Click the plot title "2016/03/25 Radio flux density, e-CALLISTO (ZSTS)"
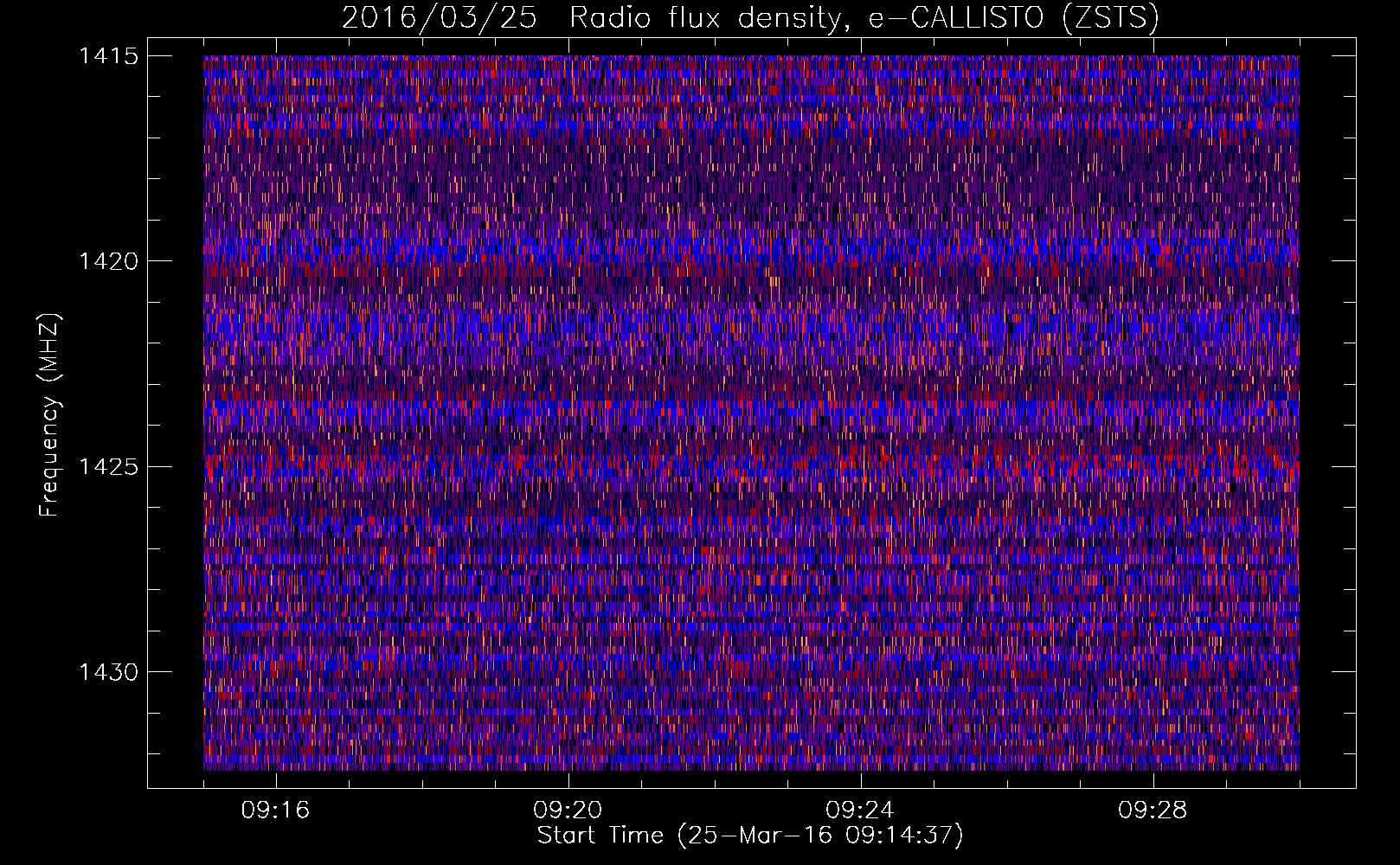Screen dimensions: 1400x865 pos(750,18)
